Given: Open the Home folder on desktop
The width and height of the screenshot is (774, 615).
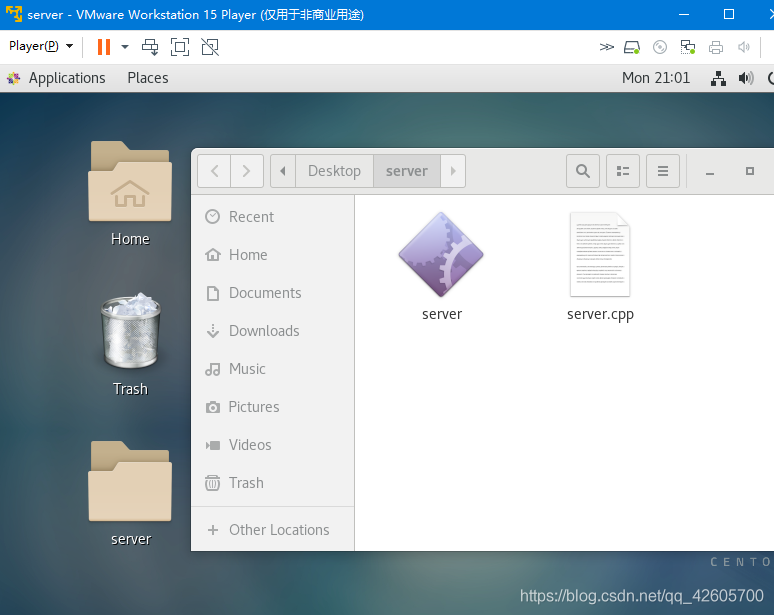Looking at the screenshot, I should click(x=130, y=193).
